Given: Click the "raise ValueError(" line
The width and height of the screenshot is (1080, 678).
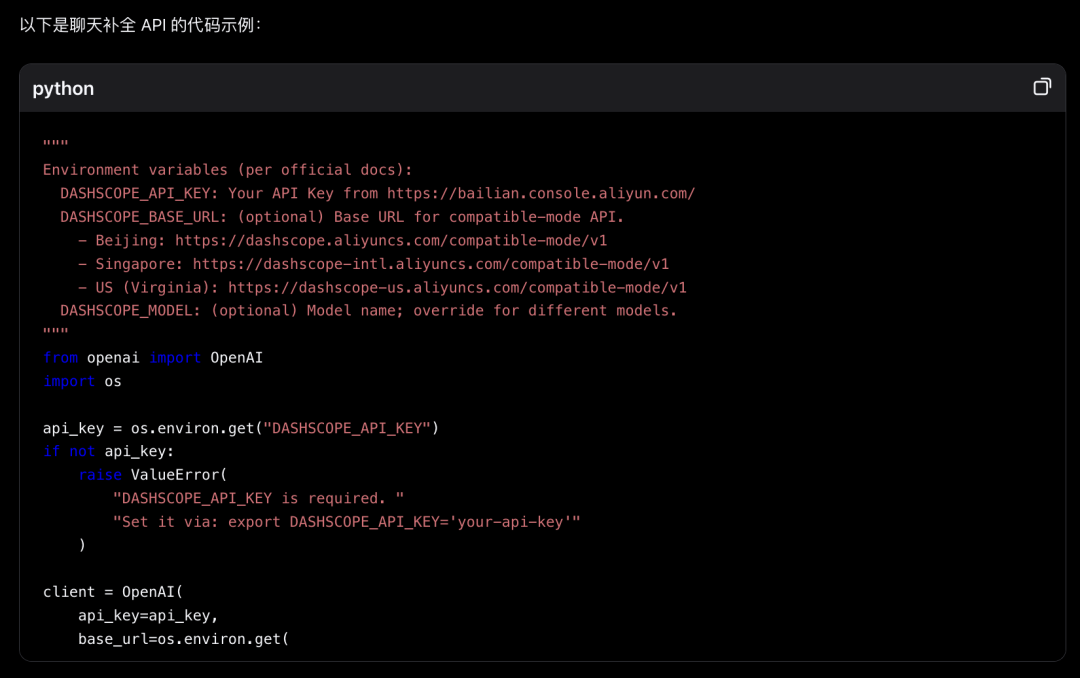Looking at the screenshot, I should coord(153,475).
